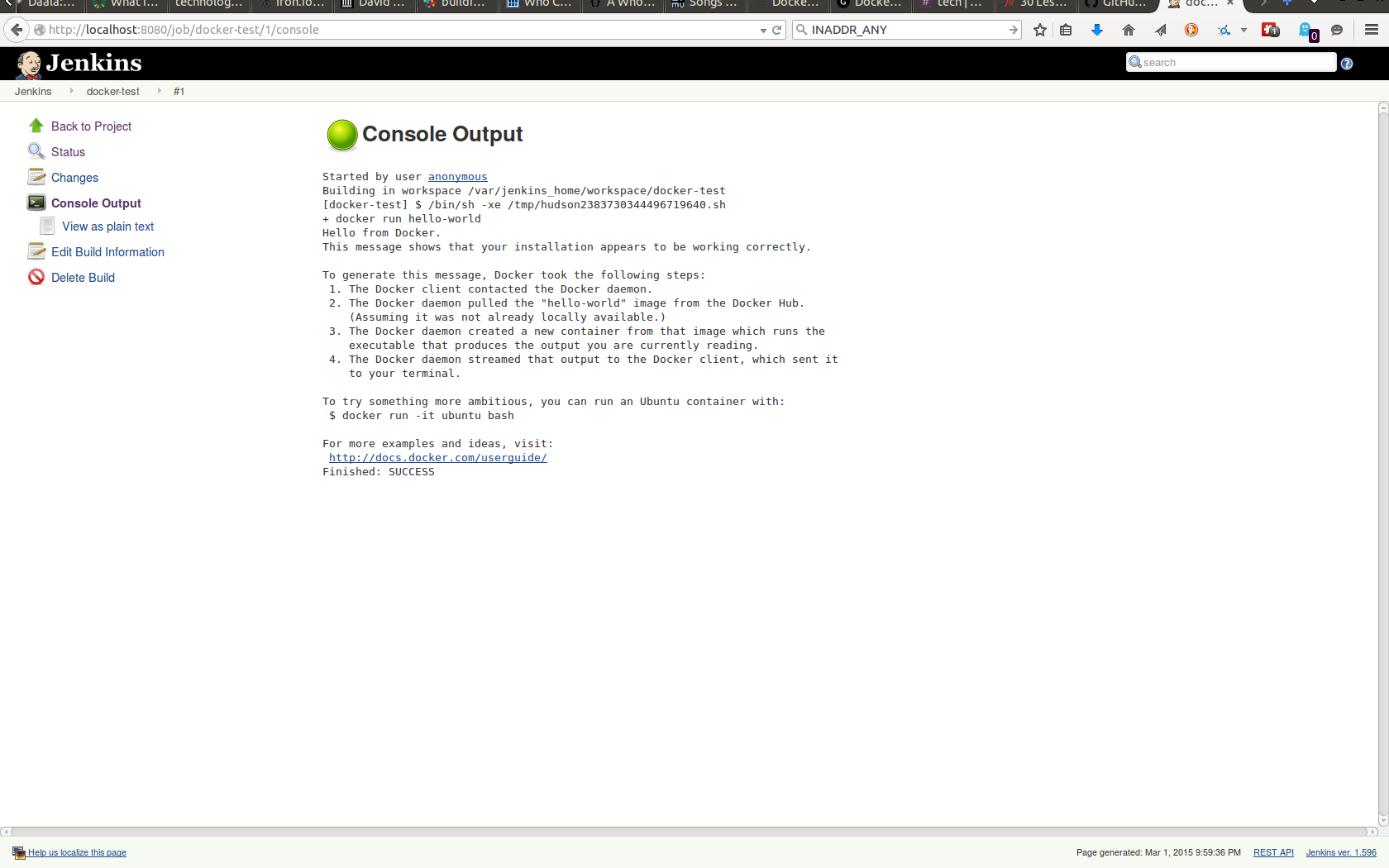Click the red Delete Build prohibition icon
The height and width of the screenshot is (868, 1389).
(36, 277)
